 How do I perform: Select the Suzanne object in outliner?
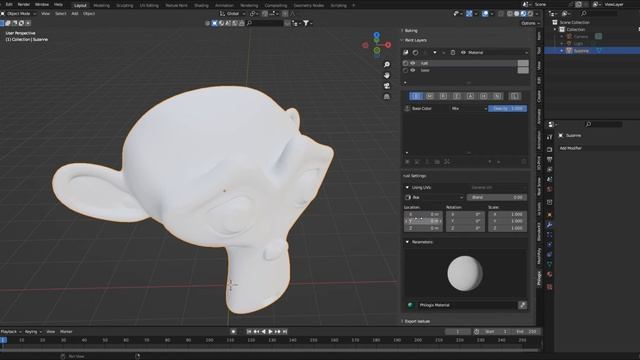click(581, 51)
